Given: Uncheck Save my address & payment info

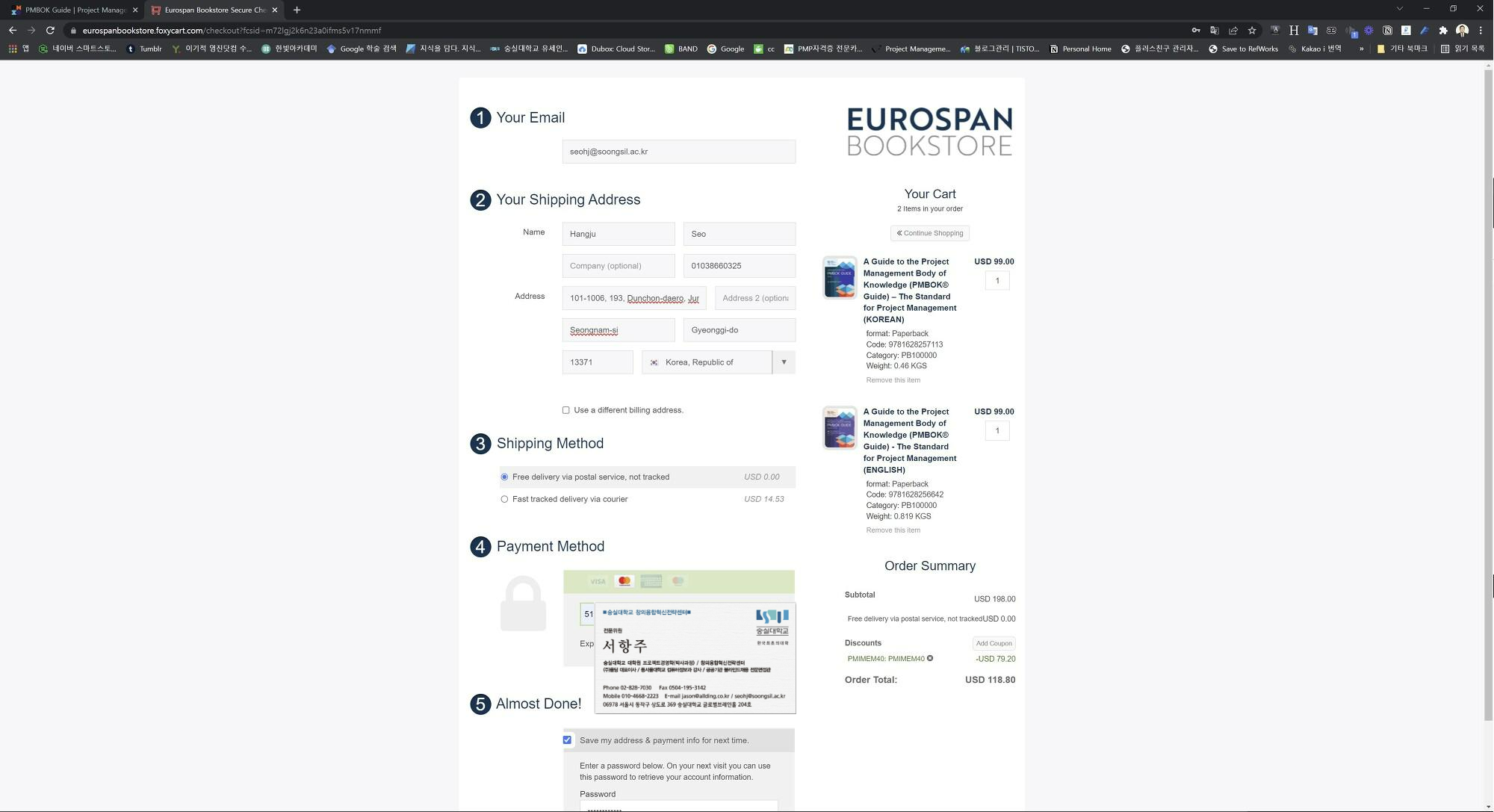Looking at the screenshot, I should [567, 740].
